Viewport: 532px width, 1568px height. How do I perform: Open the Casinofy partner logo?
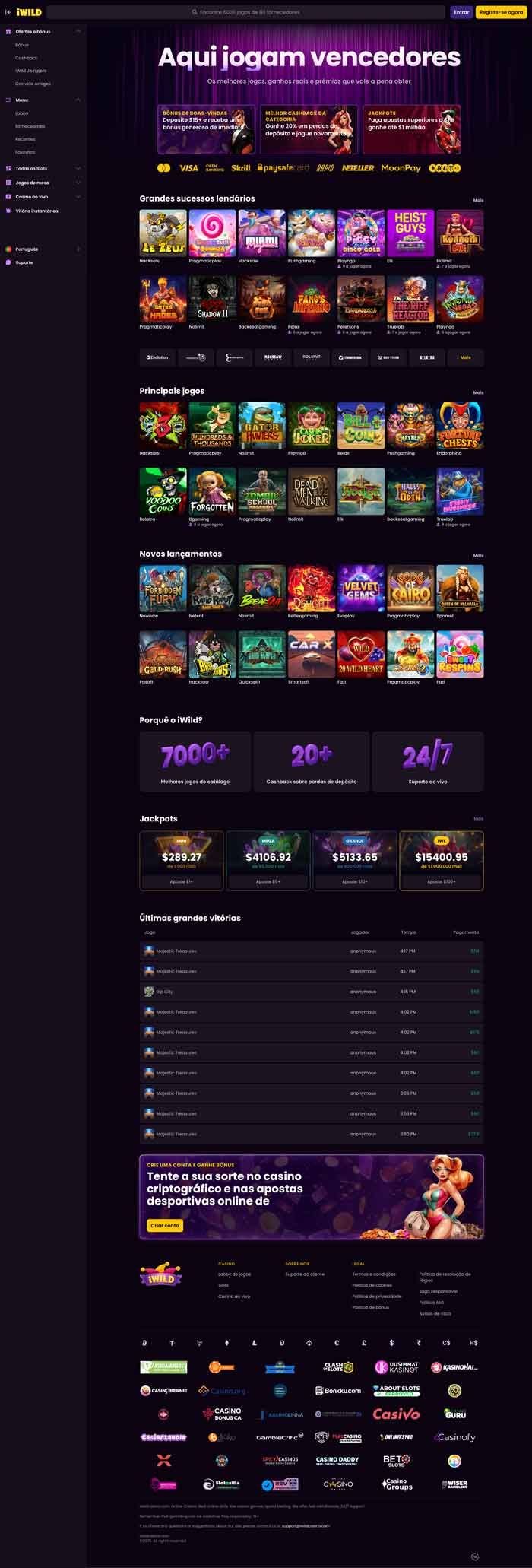pos(455,1437)
